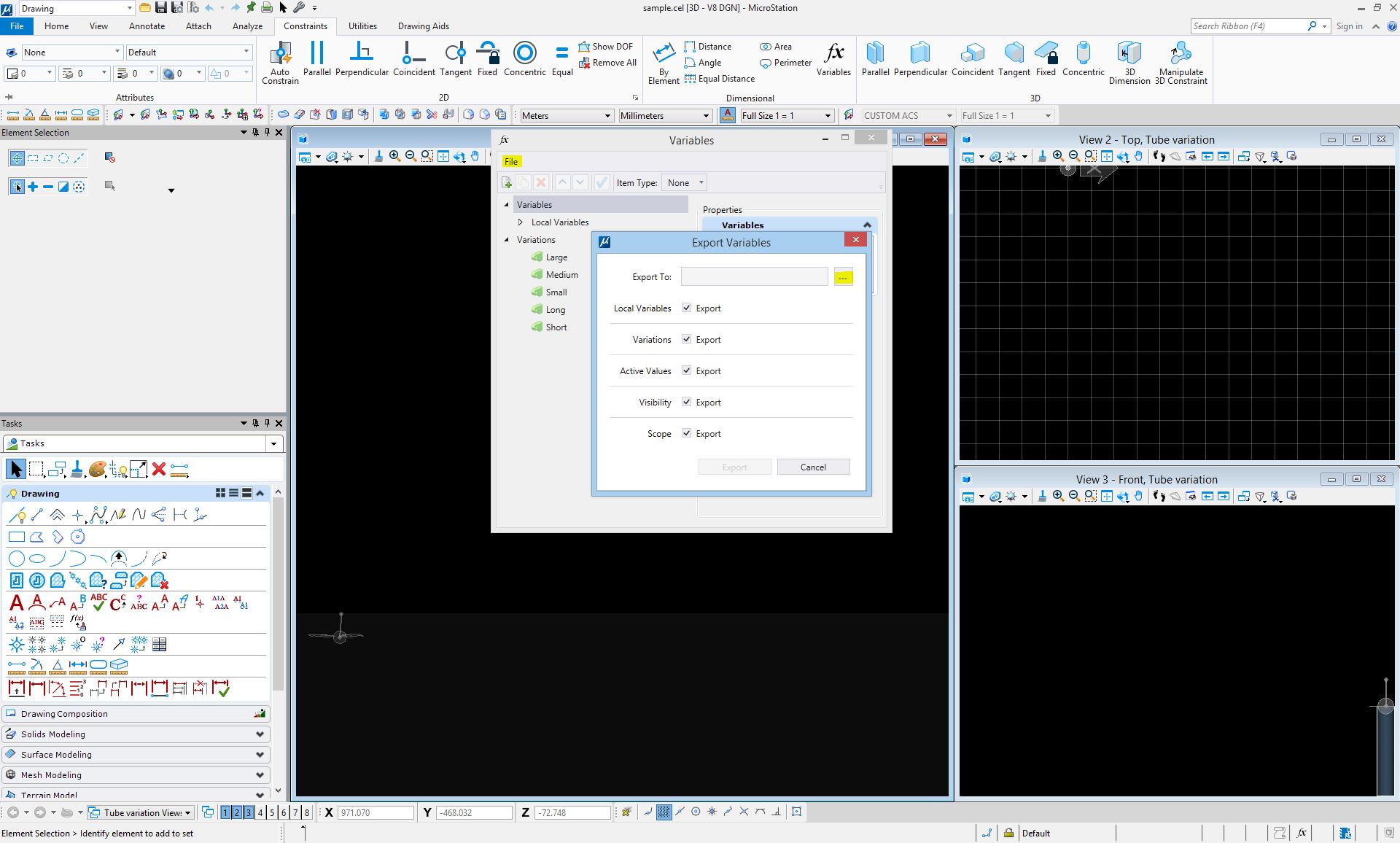Select the 2D Concentric constraint tool
The image size is (1400, 843).
[x=524, y=58]
